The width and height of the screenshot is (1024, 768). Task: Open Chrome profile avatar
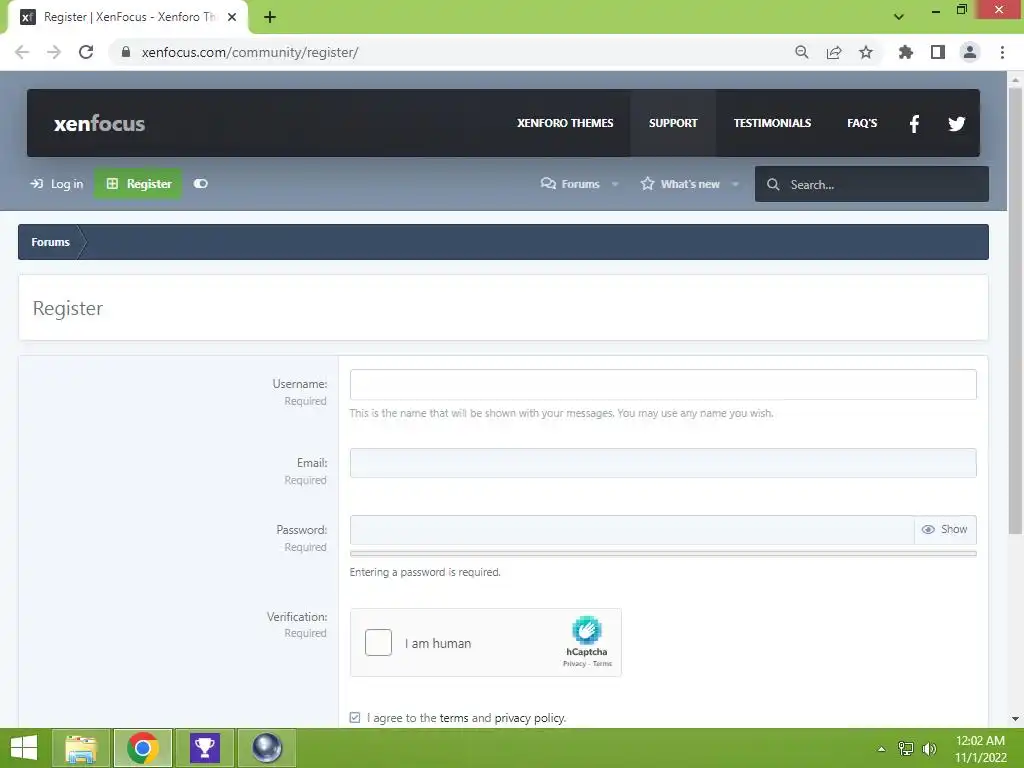pos(970,52)
